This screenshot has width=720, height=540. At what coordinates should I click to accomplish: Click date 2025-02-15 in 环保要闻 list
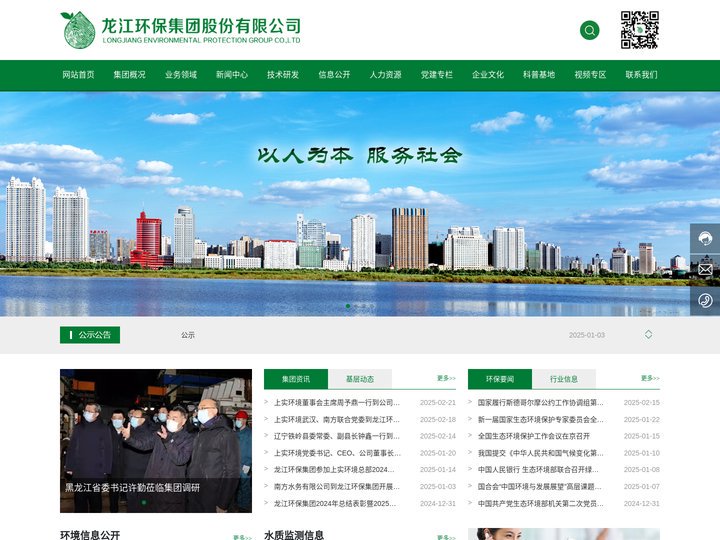pos(641,403)
